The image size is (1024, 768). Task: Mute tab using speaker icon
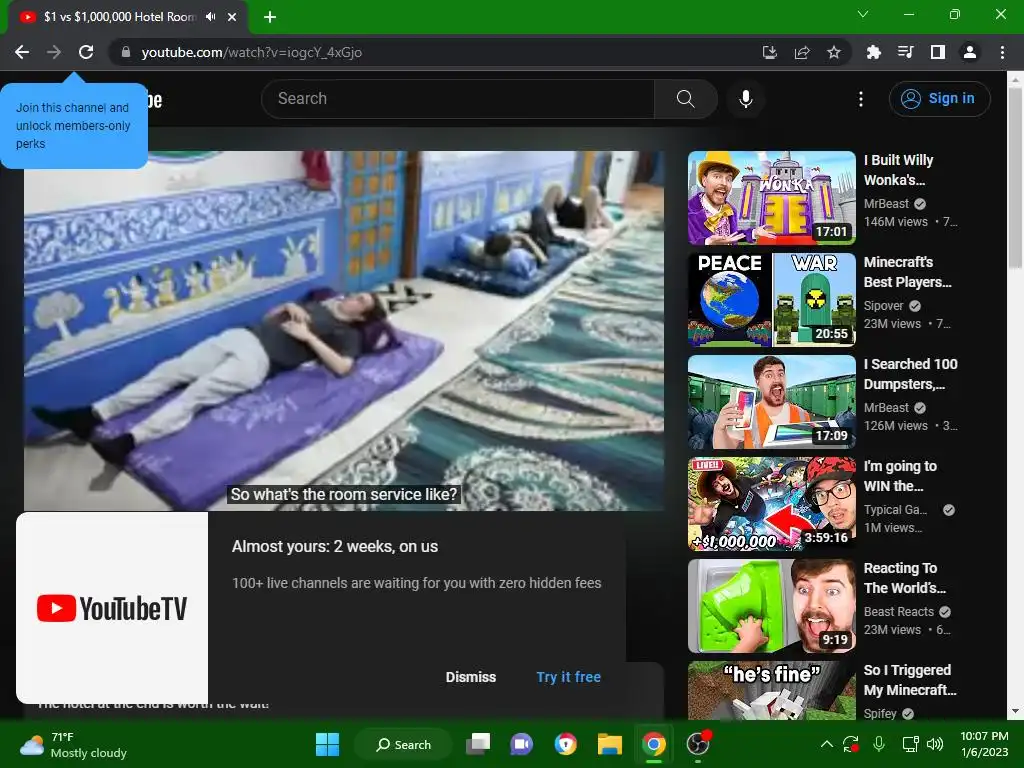pos(210,17)
